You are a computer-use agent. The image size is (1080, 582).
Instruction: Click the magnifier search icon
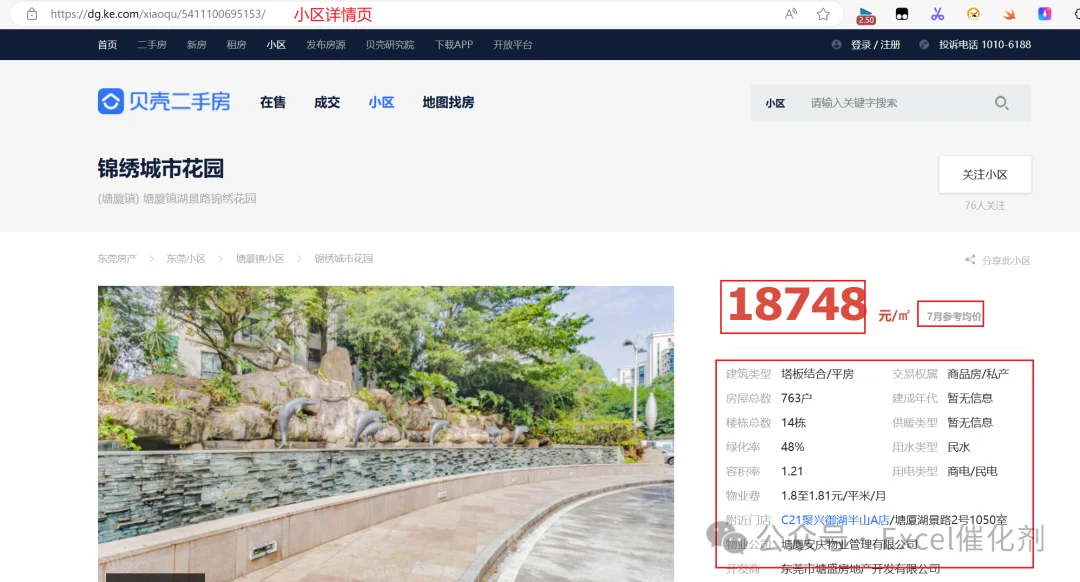1001,103
